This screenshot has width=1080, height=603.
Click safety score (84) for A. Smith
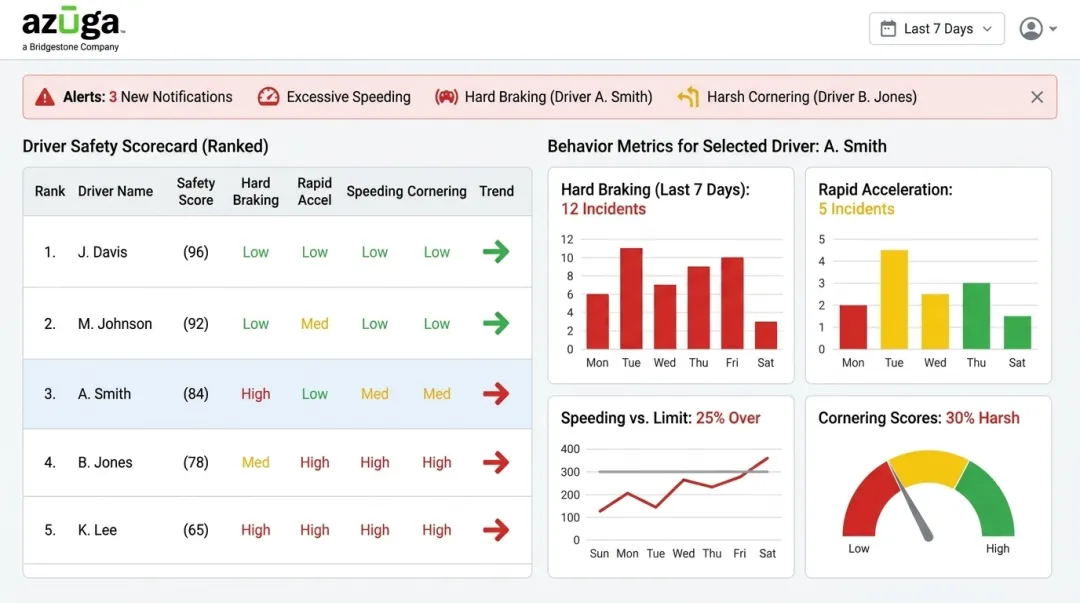point(196,394)
